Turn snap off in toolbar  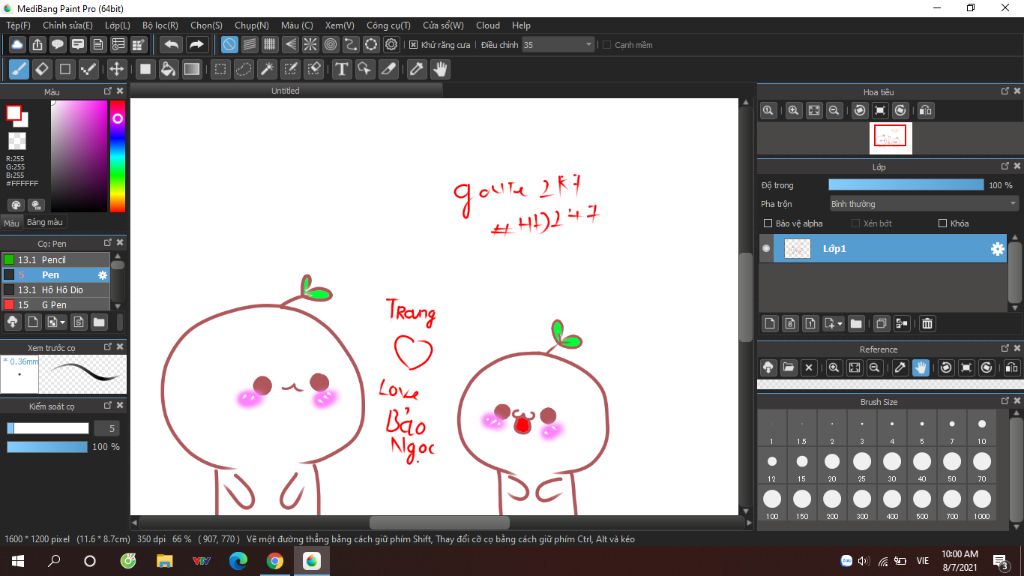(x=229, y=44)
